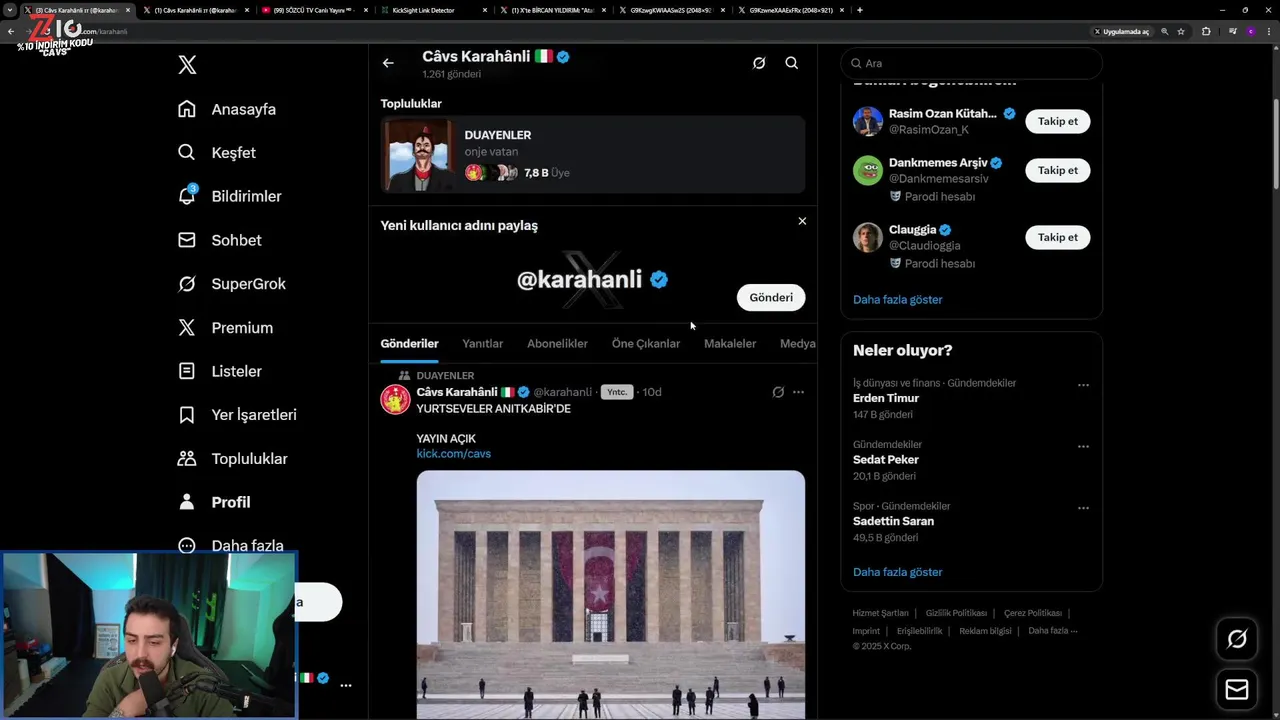Image resolution: width=1280 pixels, height=720 pixels.
Task: Open the Anıtkabir post image
Action: (611, 595)
